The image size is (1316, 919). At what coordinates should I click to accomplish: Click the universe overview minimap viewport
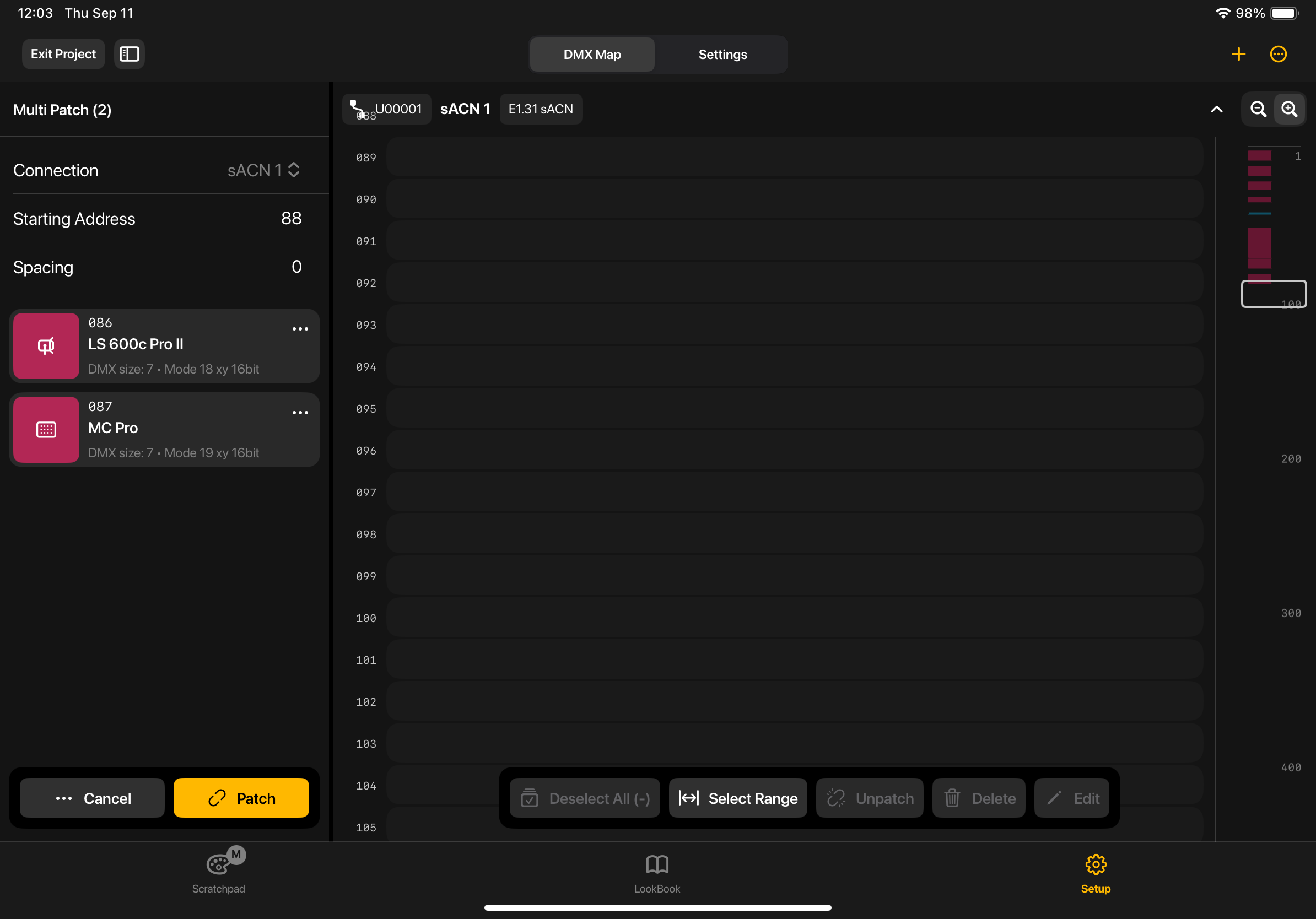pos(1274,294)
